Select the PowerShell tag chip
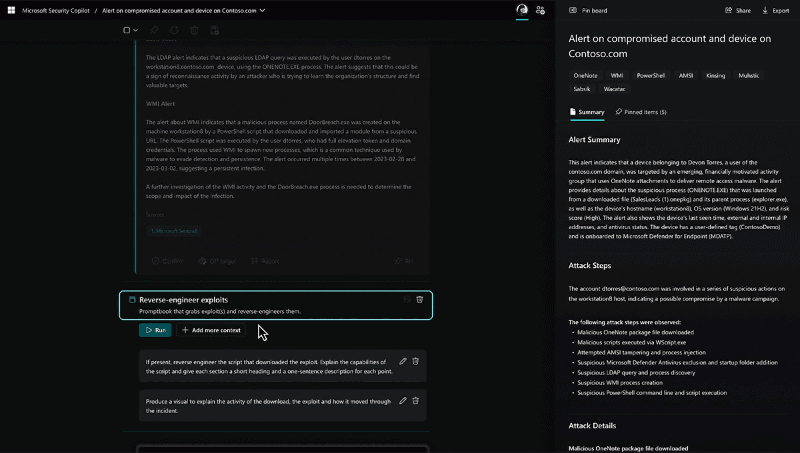This screenshot has height=453, width=800. (x=651, y=75)
